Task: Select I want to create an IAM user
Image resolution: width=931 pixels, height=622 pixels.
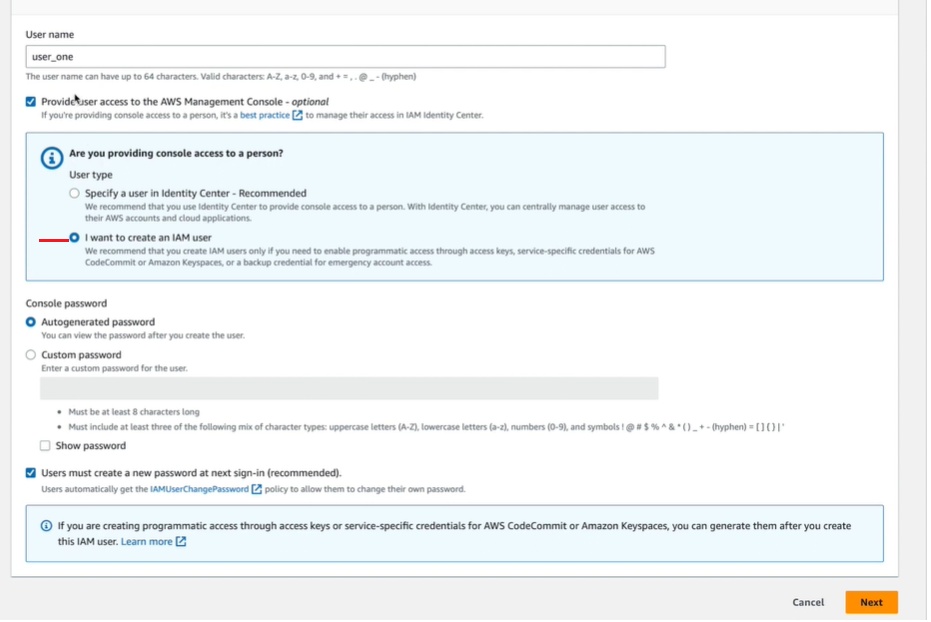Action: [74, 238]
